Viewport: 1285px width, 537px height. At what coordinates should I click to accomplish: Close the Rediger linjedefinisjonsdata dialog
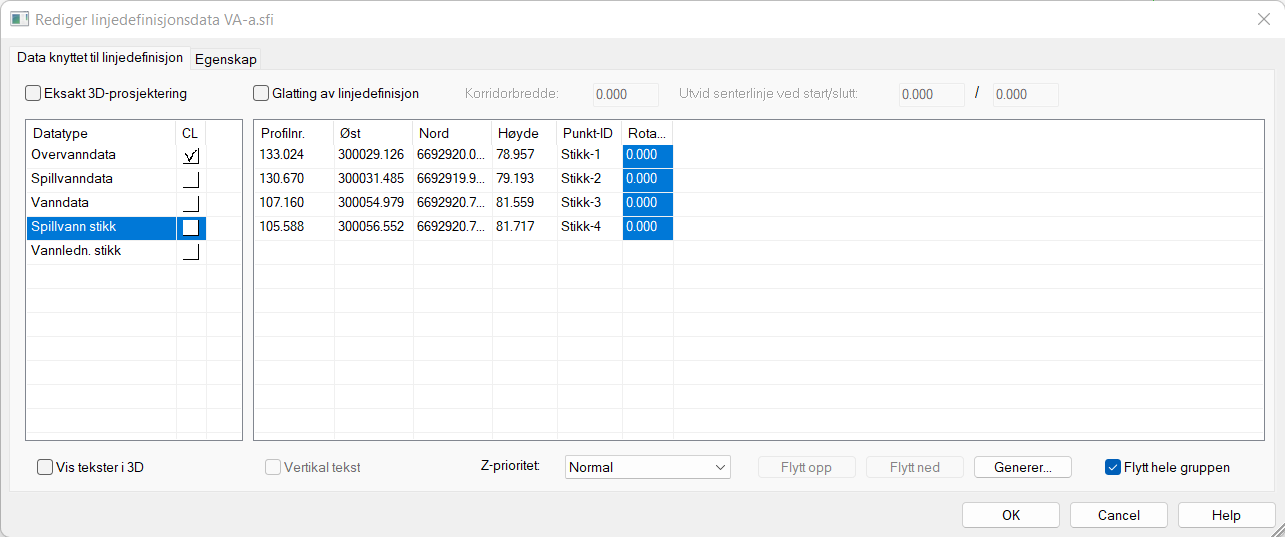1264,18
